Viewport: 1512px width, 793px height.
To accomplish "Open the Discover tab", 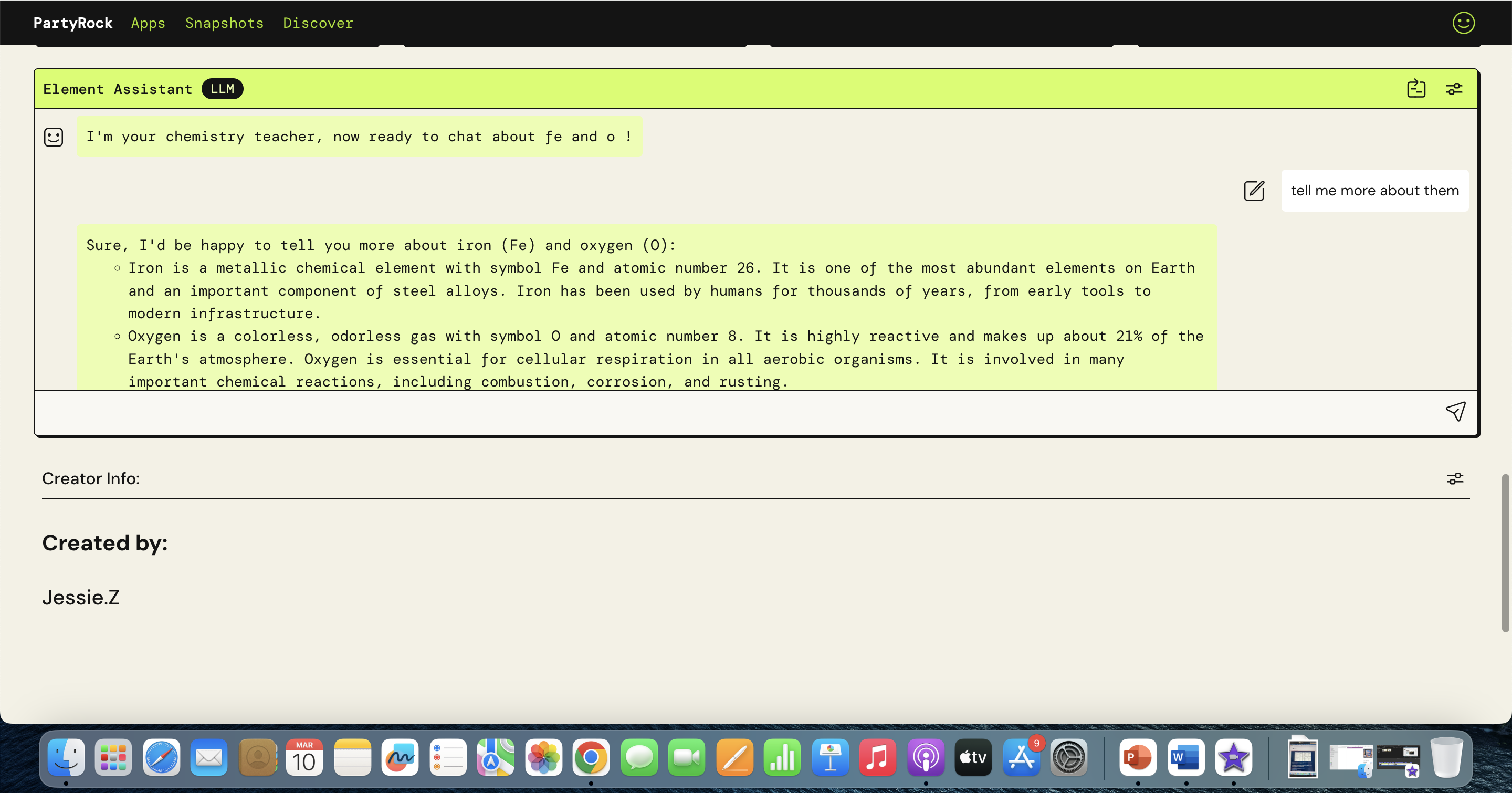I will (318, 24).
